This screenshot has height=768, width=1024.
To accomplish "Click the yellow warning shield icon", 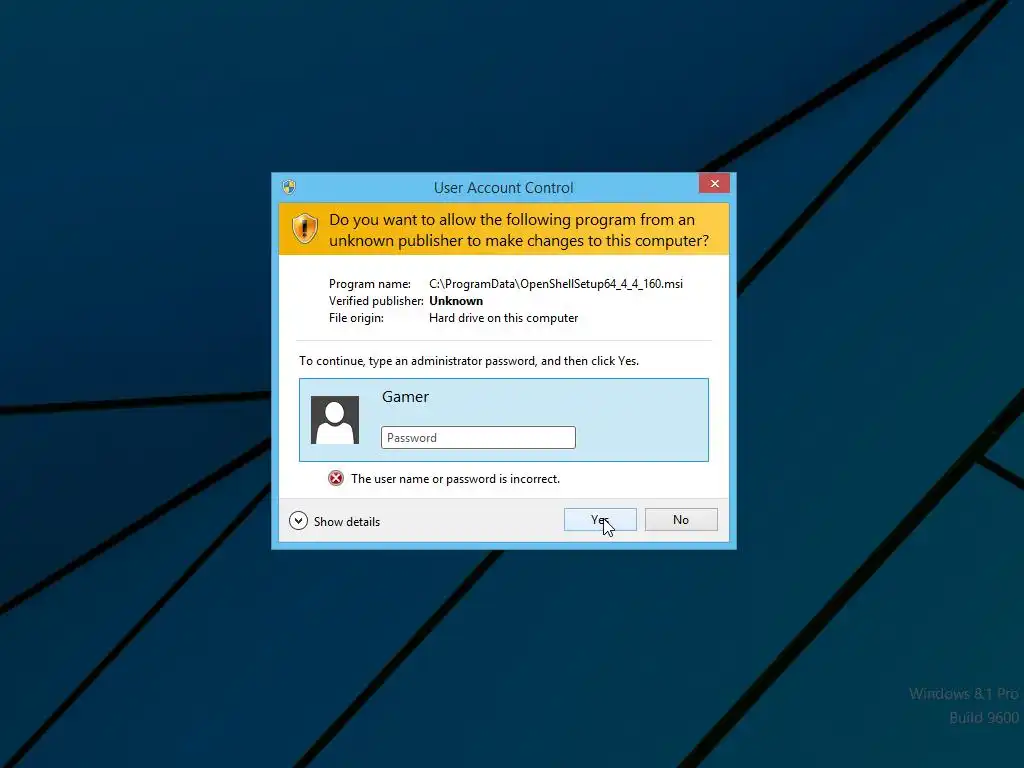I will [x=304, y=229].
